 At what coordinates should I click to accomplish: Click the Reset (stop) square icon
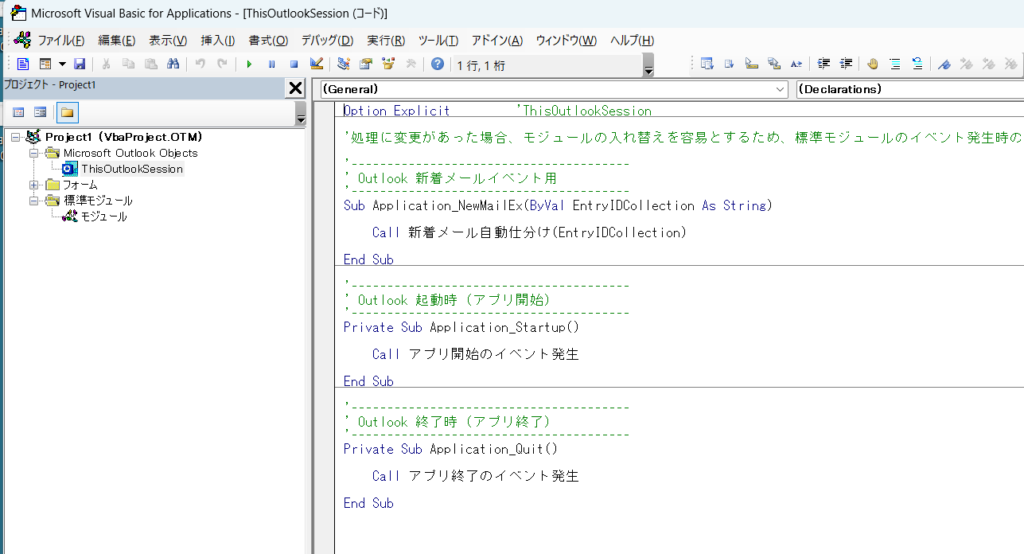pyautogui.click(x=293, y=64)
